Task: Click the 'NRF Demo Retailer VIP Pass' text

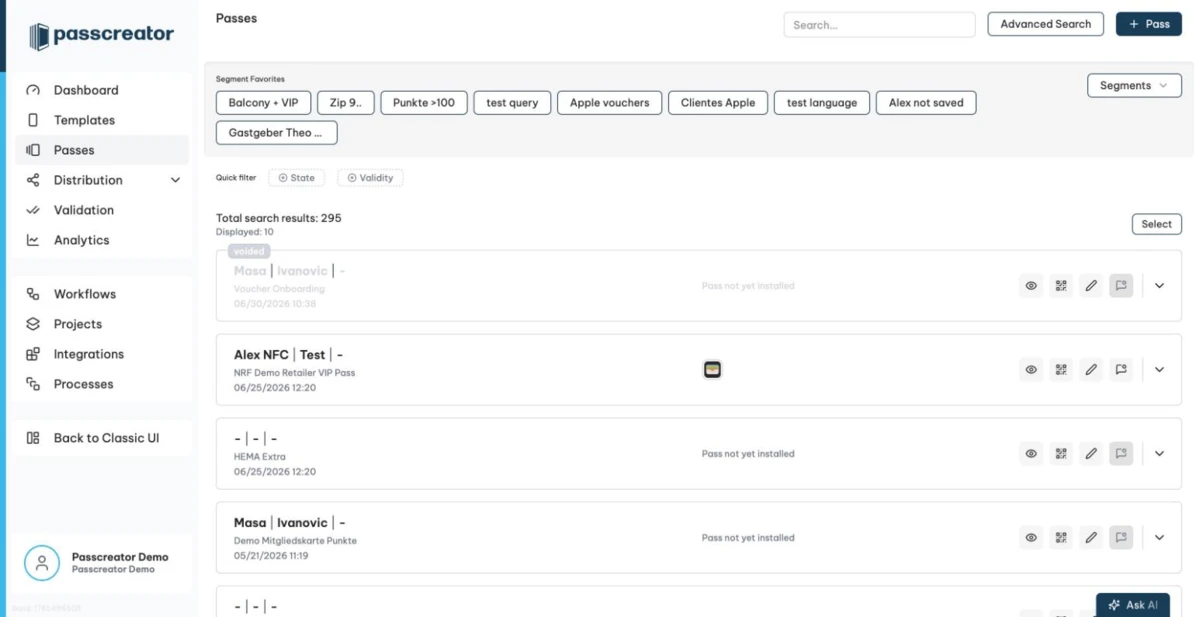Action: coord(294,373)
